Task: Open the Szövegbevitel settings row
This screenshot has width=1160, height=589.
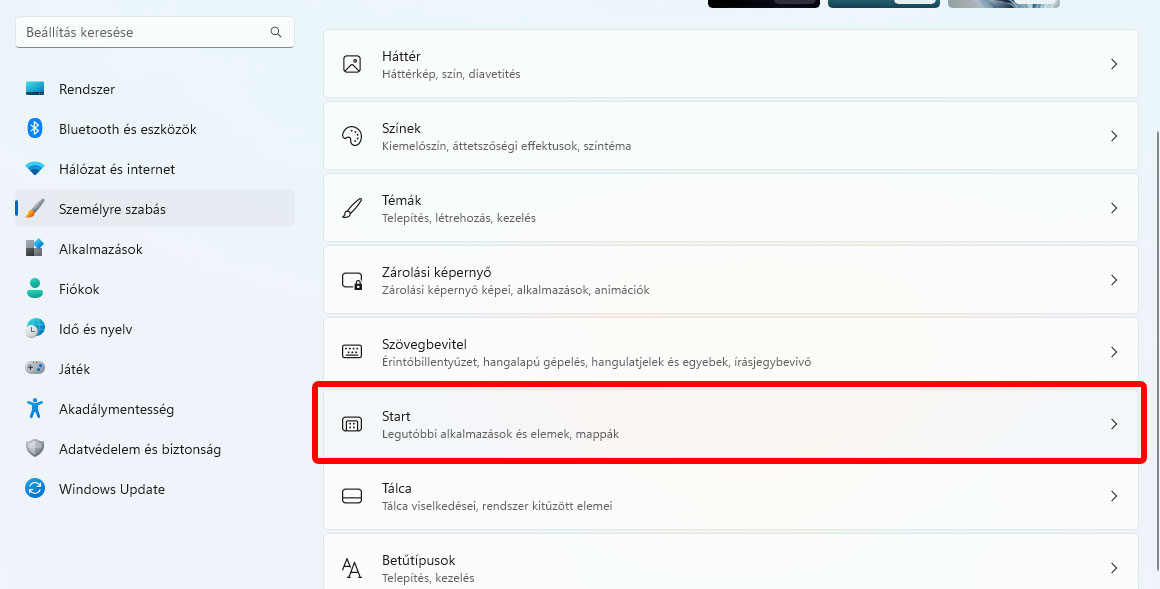Action: (730, 352)
